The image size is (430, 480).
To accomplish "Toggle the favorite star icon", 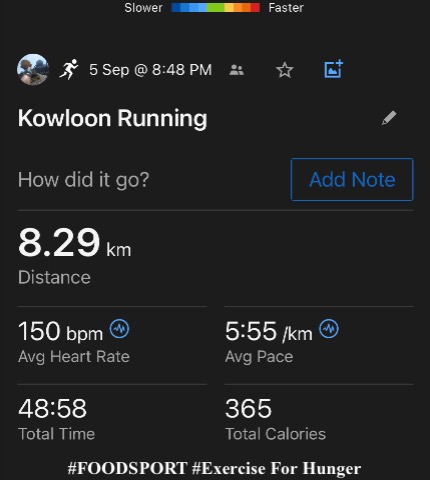I will (285, 70).
